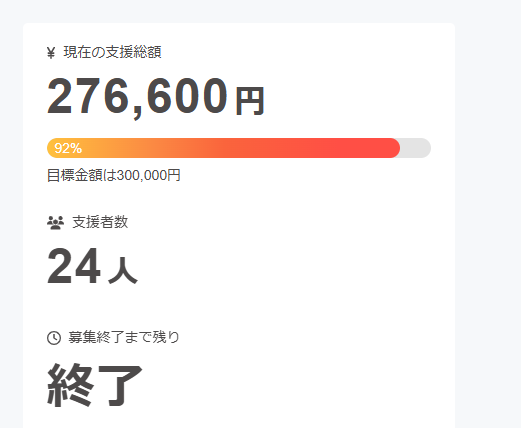Screen dimensions: 521x428
Task: Click the 人 unit after 24
Action: (x=123, y=271)
